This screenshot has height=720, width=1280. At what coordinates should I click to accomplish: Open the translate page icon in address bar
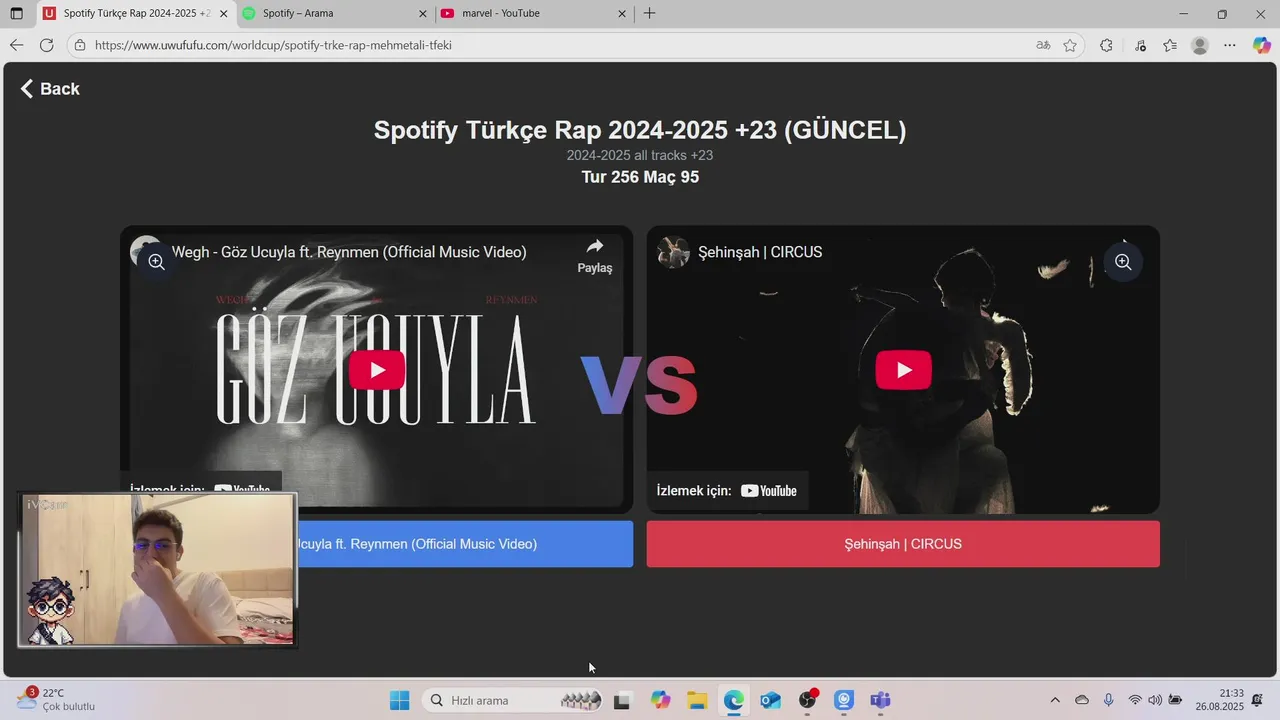(x=1043, y=45)
